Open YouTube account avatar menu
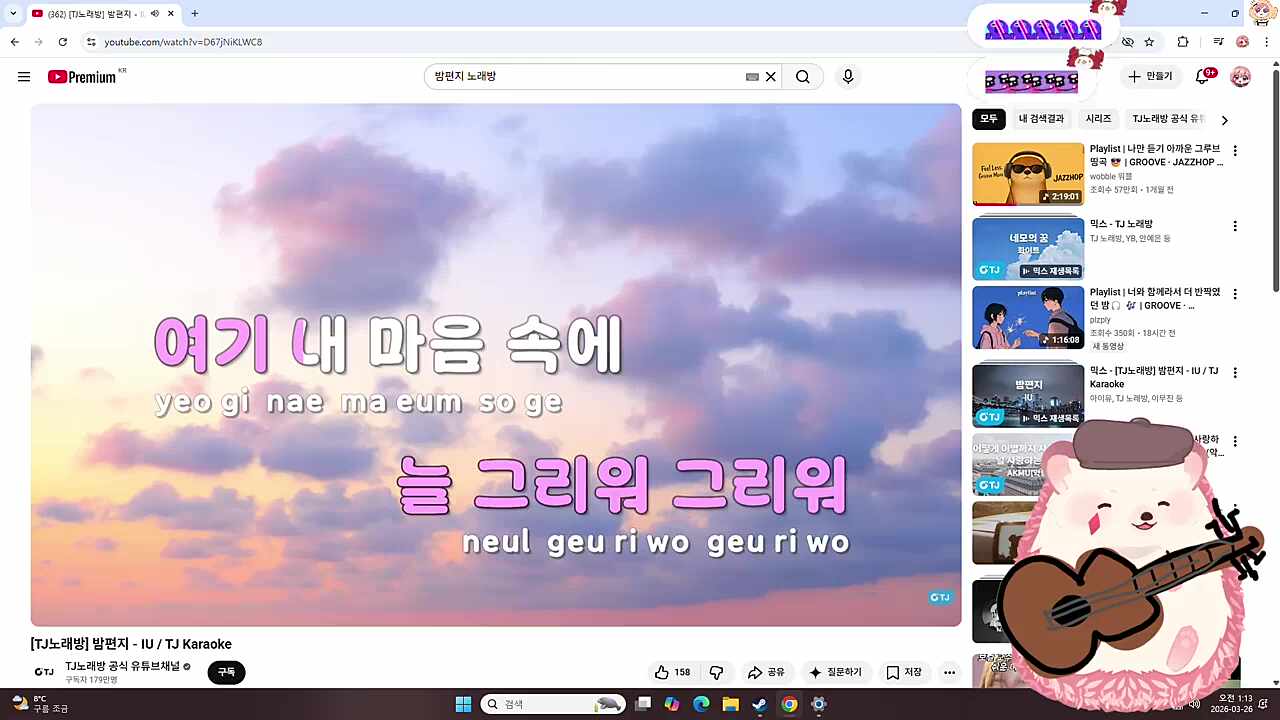This screenshot has width=1280, height=720. [x=1240, y=77]
